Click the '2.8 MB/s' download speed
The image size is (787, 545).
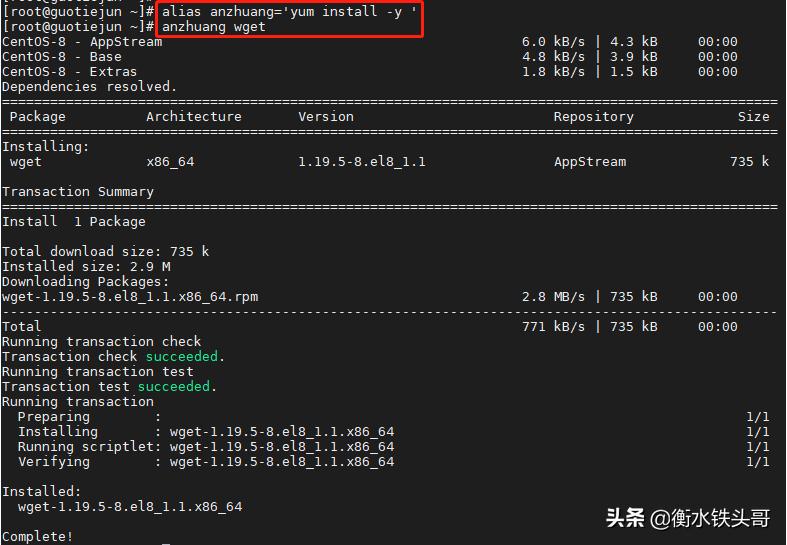pos(553,297)
